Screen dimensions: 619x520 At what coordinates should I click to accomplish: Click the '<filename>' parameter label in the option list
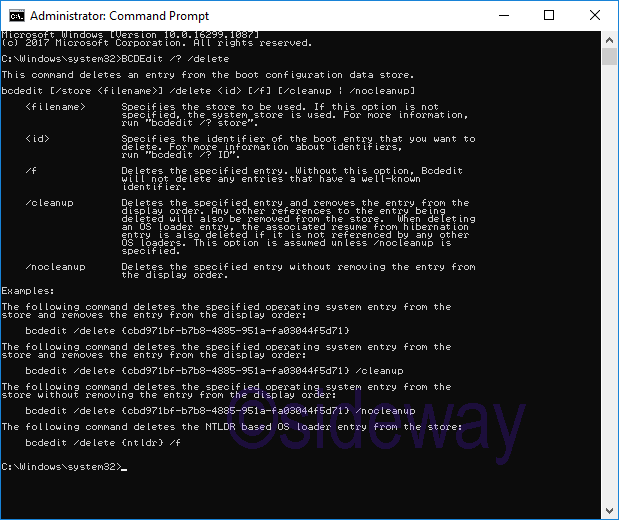click(56, 107)
